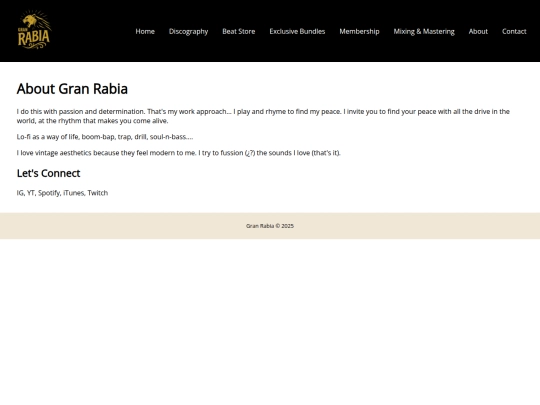
Task: Click the paragraph starting 'Lo-fi as a way of life'
Action: pyautogui.click(x=105, y=137)
